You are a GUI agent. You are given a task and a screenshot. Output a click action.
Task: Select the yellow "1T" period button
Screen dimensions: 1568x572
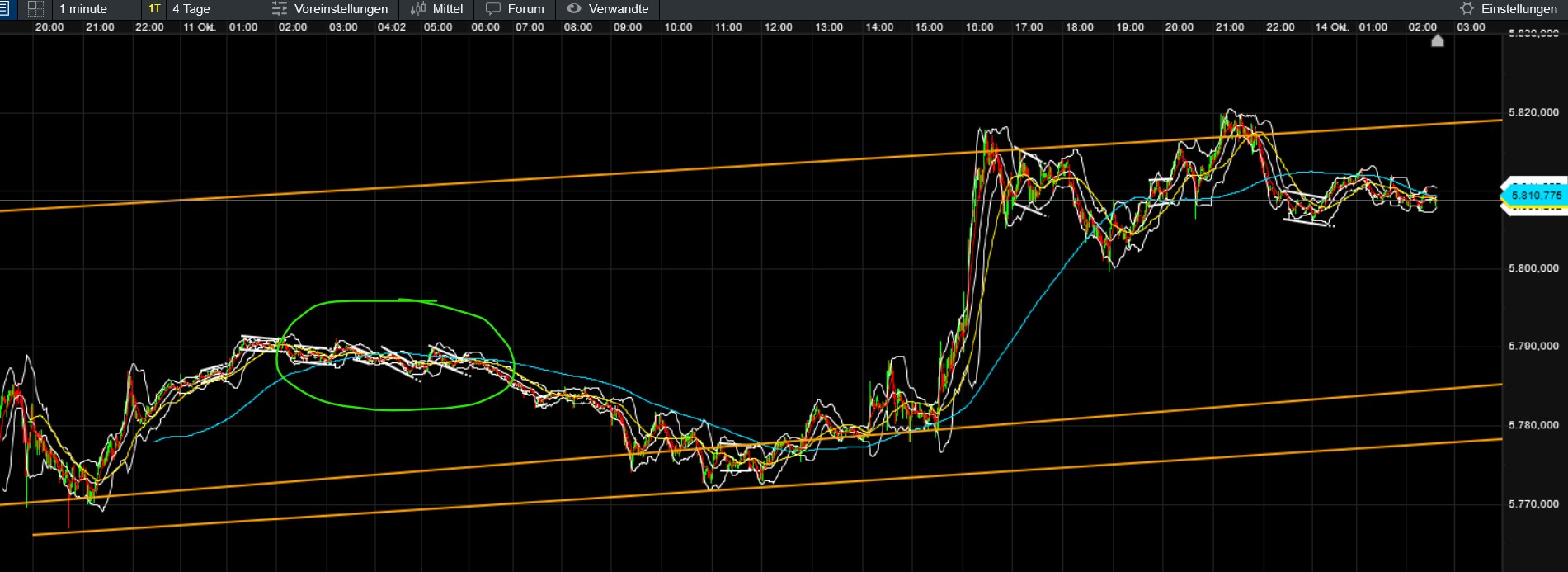point(154,9)
